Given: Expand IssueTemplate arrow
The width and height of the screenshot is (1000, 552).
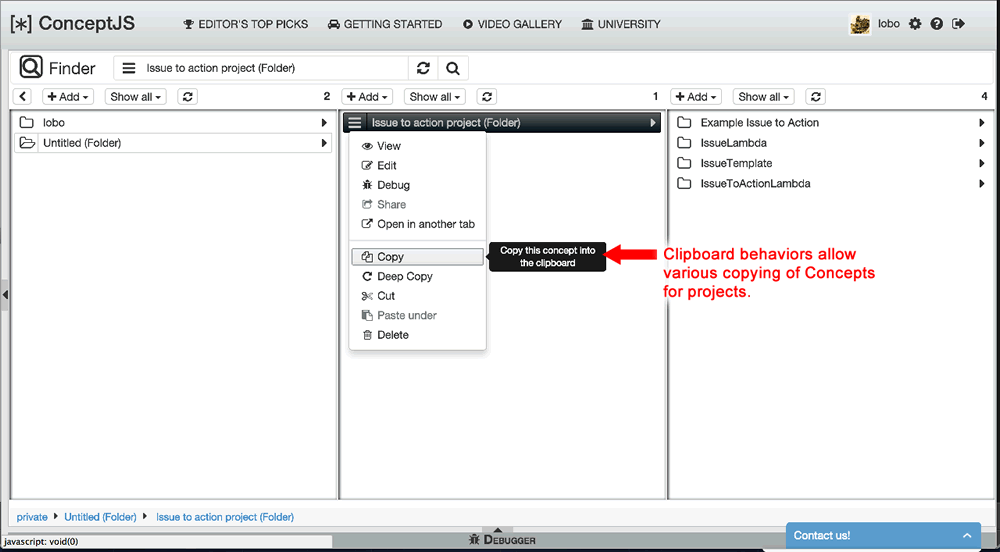Looking at the screenshot, I should pos(982,164).
